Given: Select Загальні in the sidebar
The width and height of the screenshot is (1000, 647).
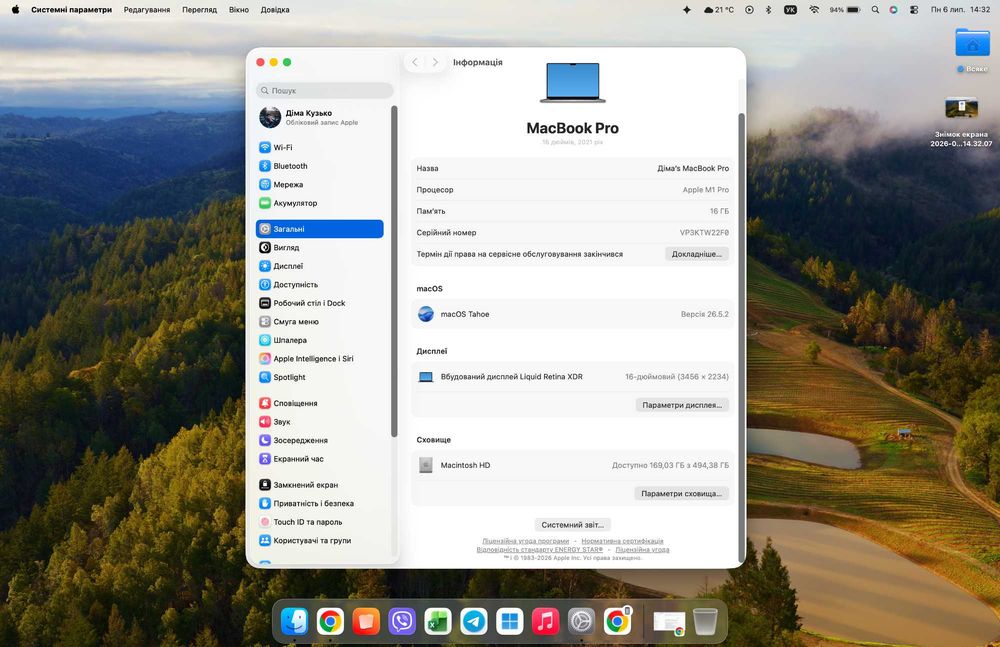Looking at the screenshot, I should tap(320, 229).
